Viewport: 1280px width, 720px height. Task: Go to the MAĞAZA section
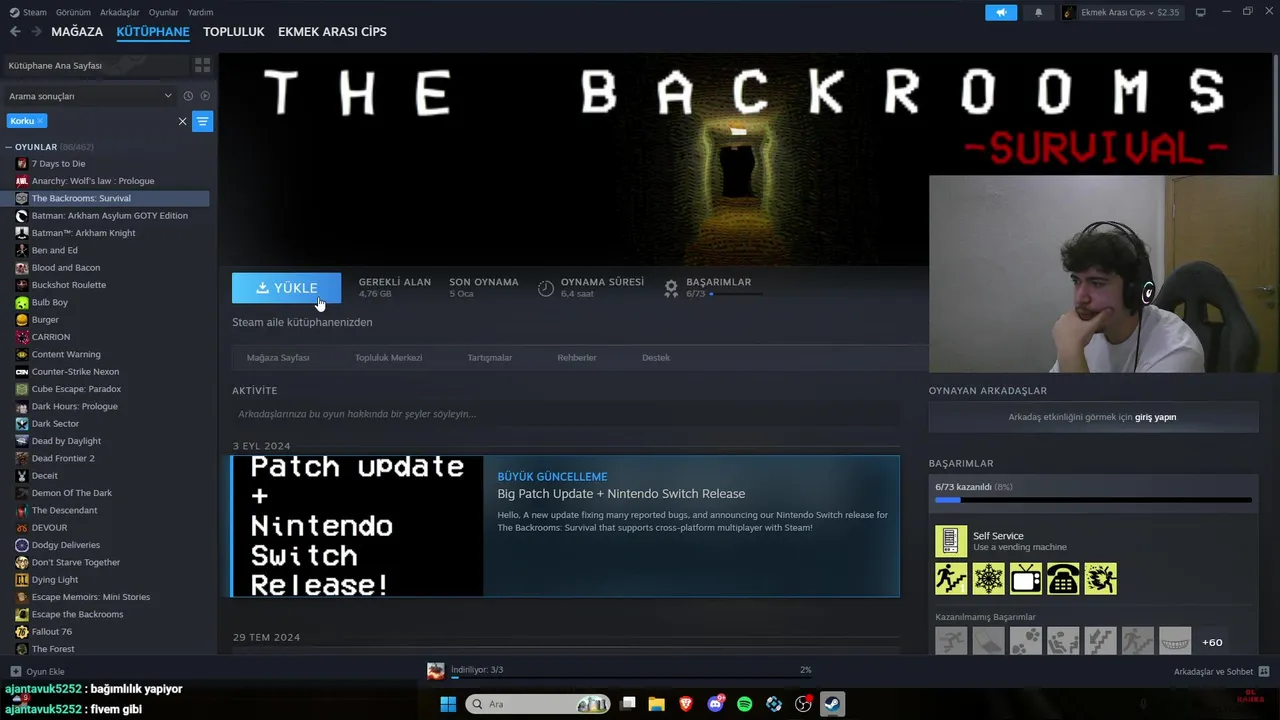tap(77, 32)
